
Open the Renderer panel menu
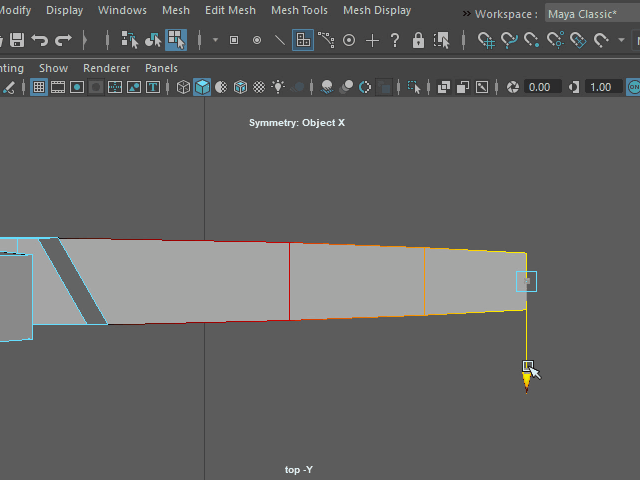click(x=106, y=68)
